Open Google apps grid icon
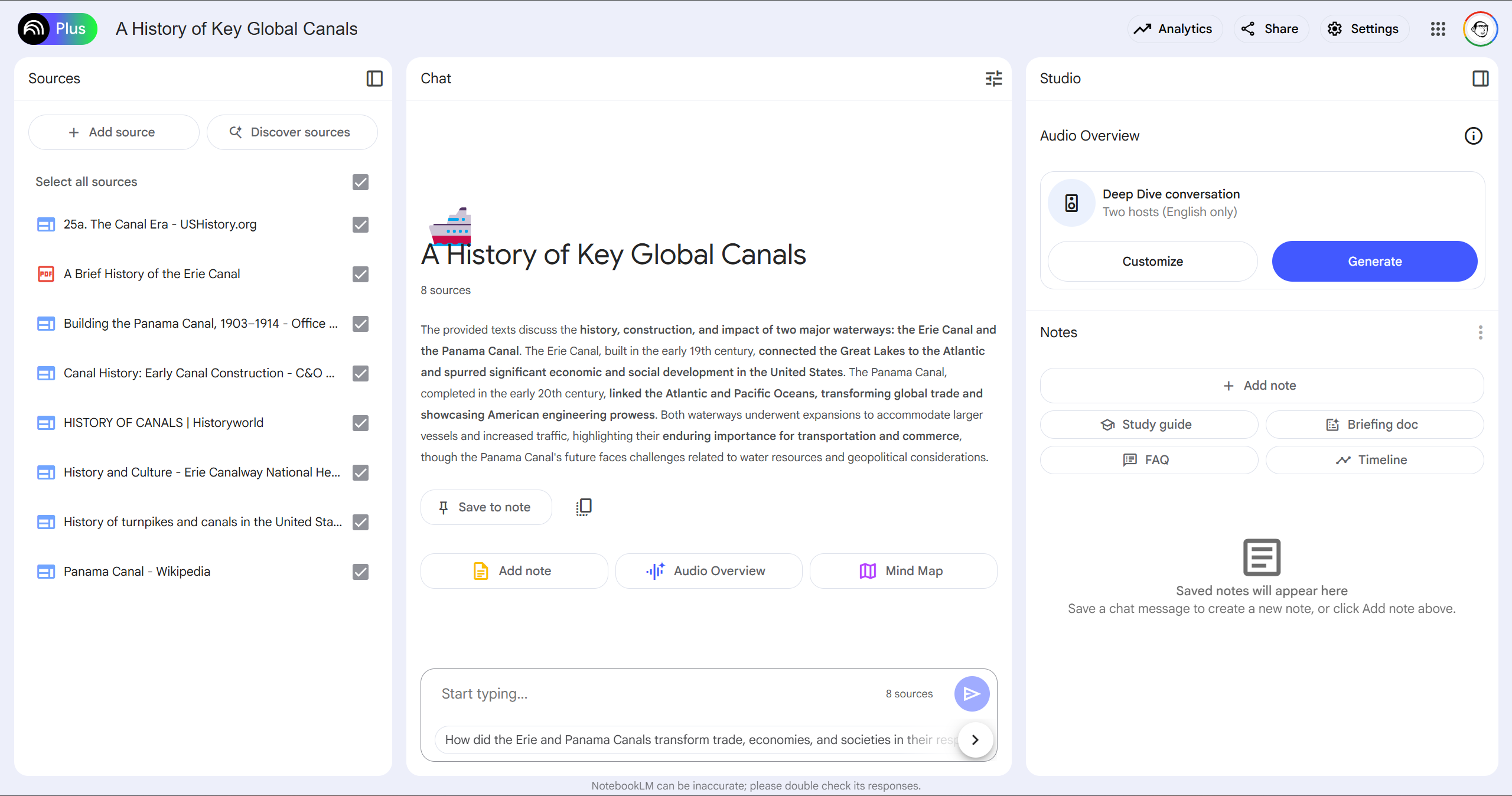 [x=1438, y=29]
